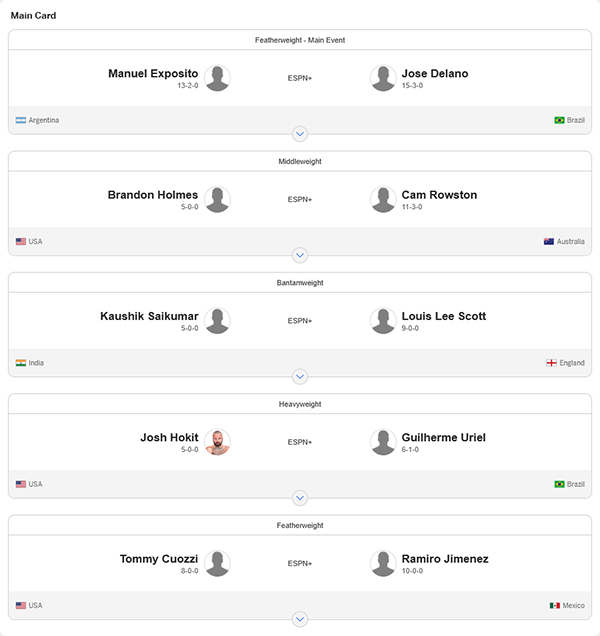Click the Argentina flag icon
600x636 pixels.
click(21, 120)
